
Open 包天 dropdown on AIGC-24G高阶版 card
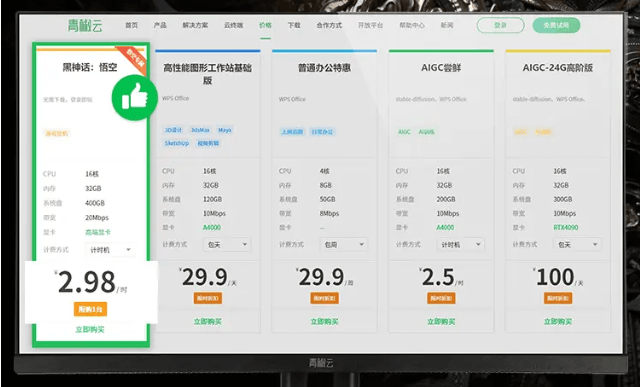click(577, 245)
